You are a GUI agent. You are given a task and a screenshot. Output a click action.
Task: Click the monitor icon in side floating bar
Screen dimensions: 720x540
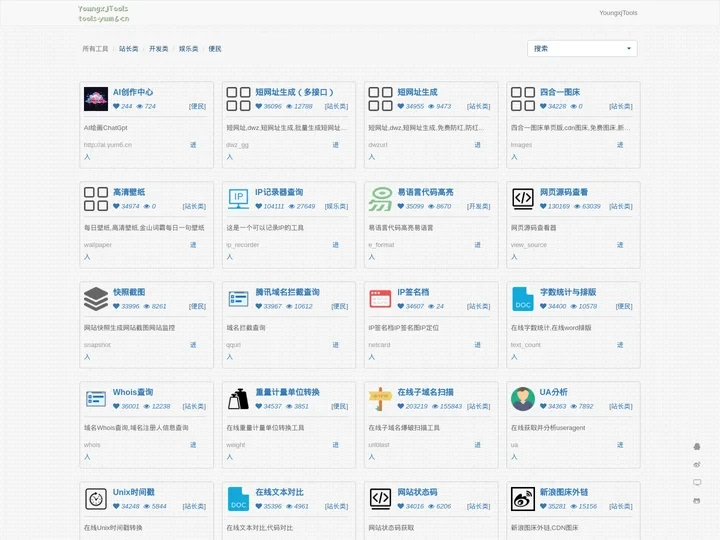(697, 482)
